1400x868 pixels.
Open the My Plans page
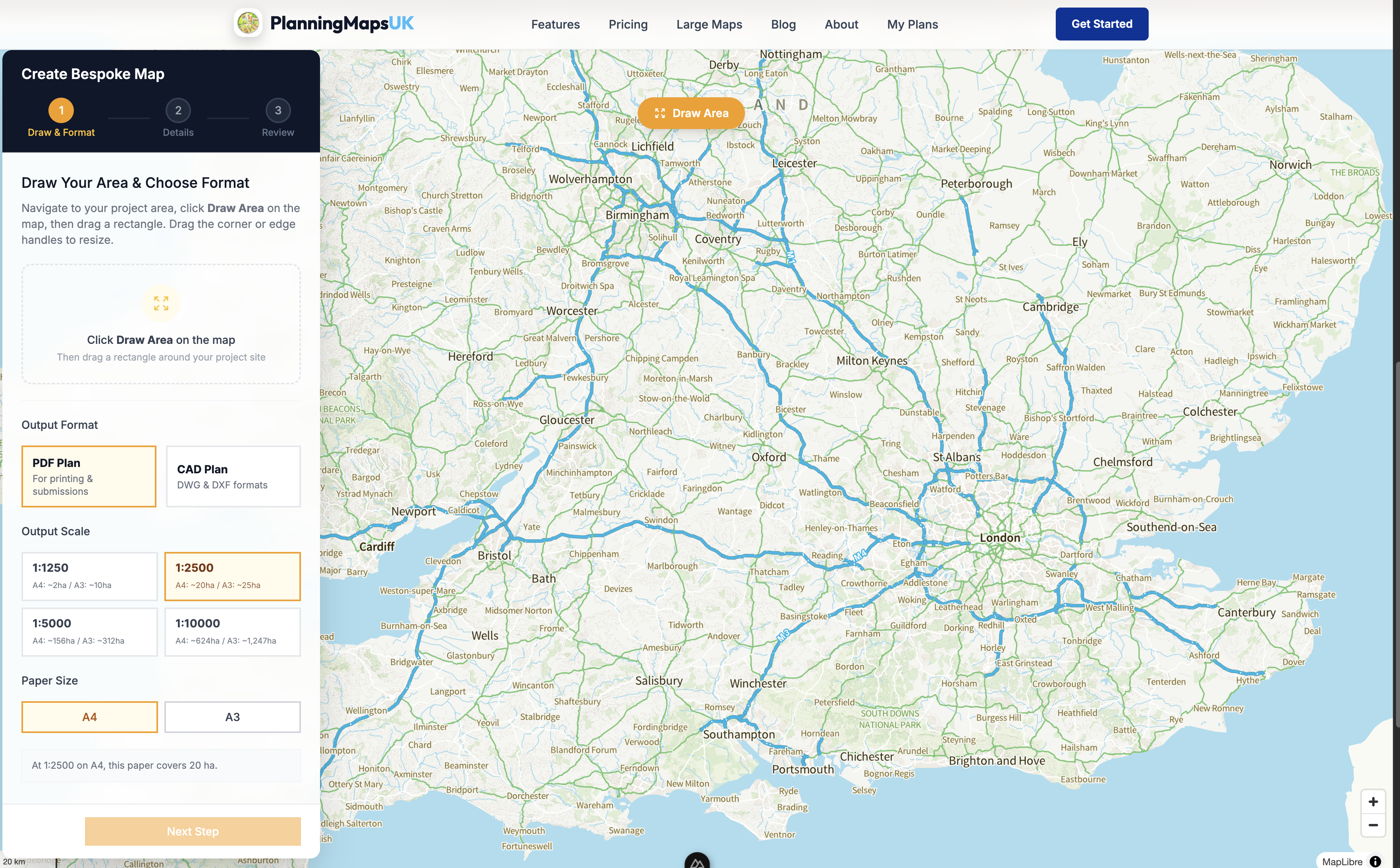click(912, 24)
